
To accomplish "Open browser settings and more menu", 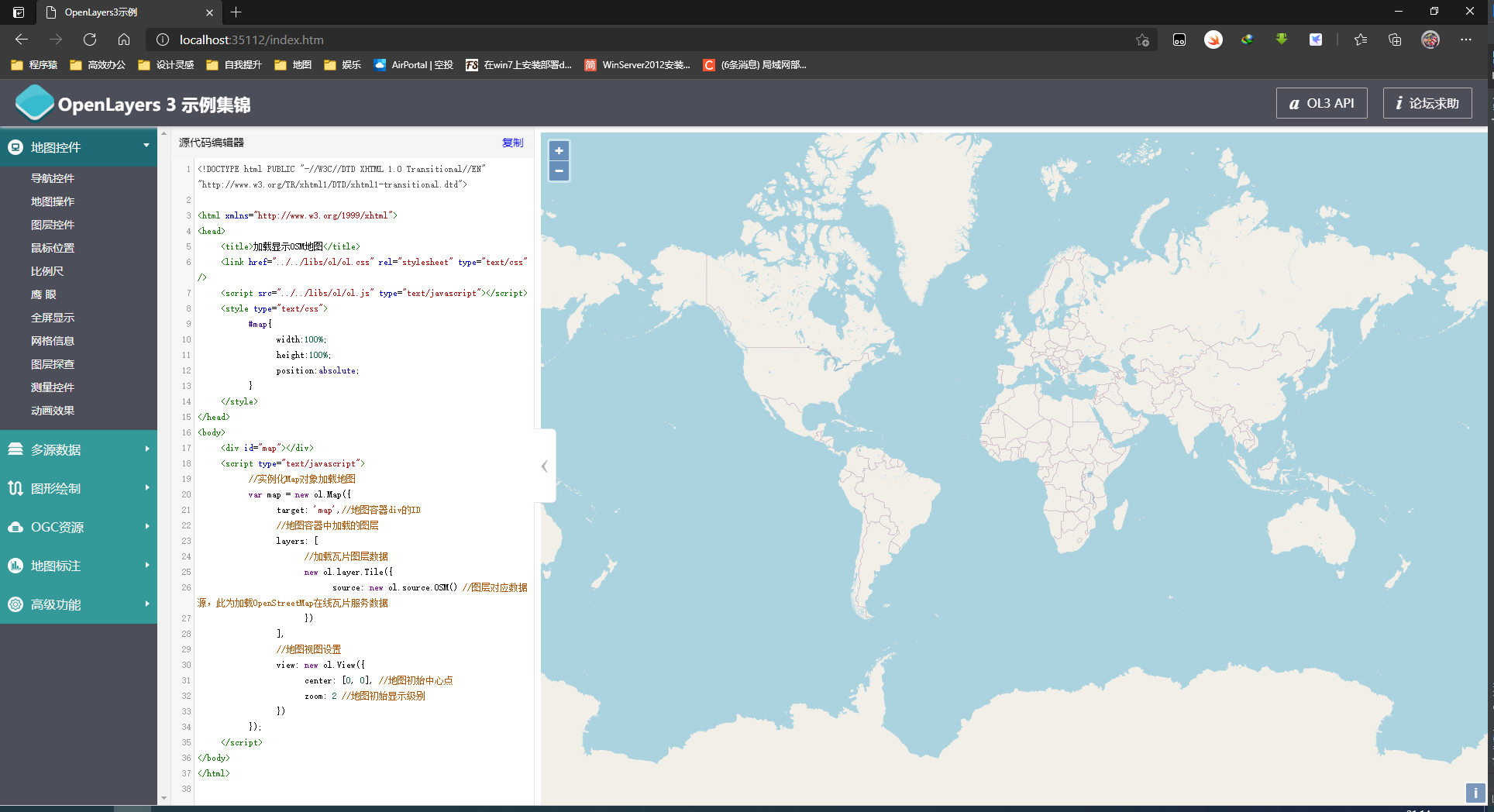I will tap(1466, 40).
